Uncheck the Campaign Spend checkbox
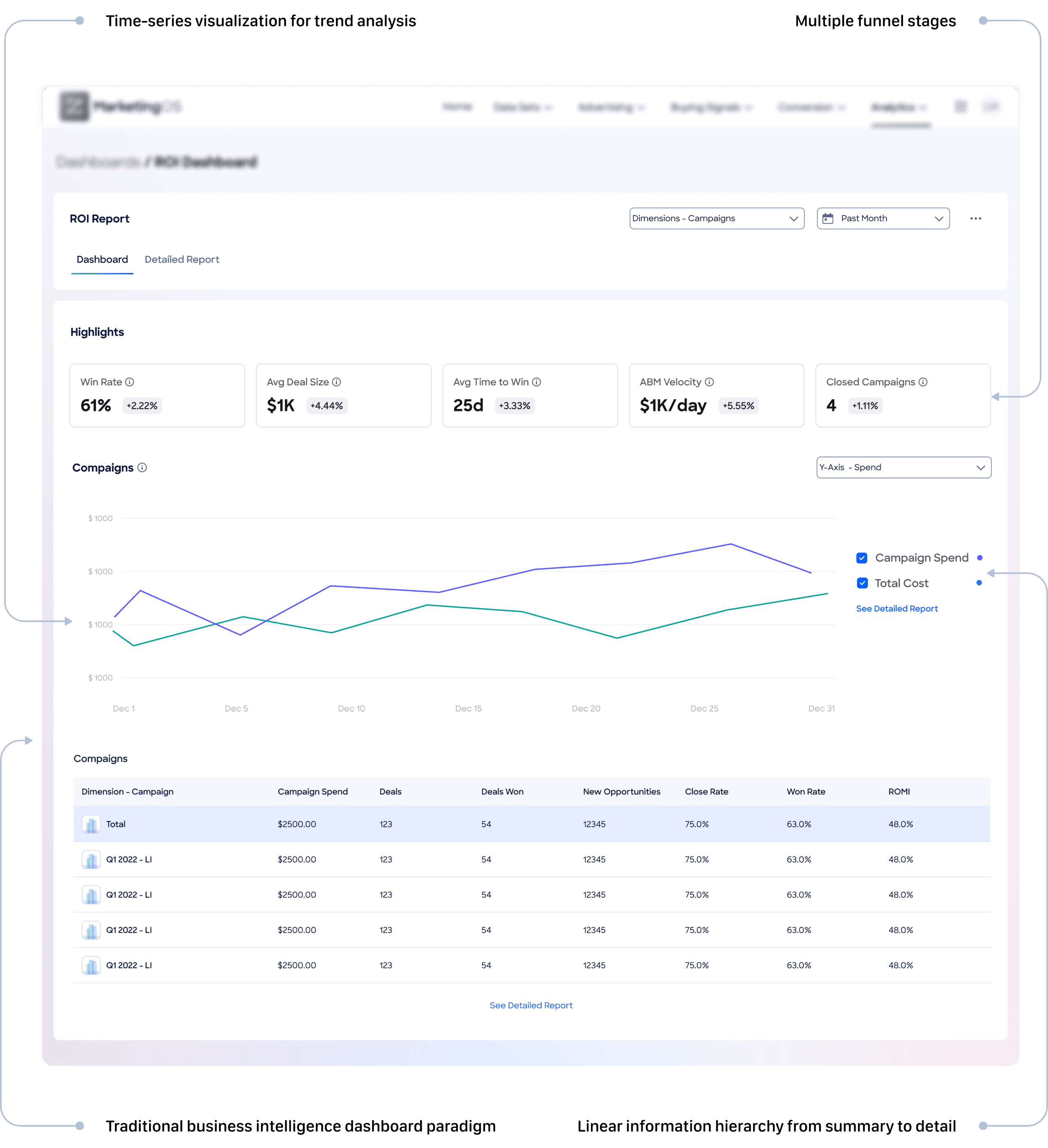 click(x=862, y=558)
